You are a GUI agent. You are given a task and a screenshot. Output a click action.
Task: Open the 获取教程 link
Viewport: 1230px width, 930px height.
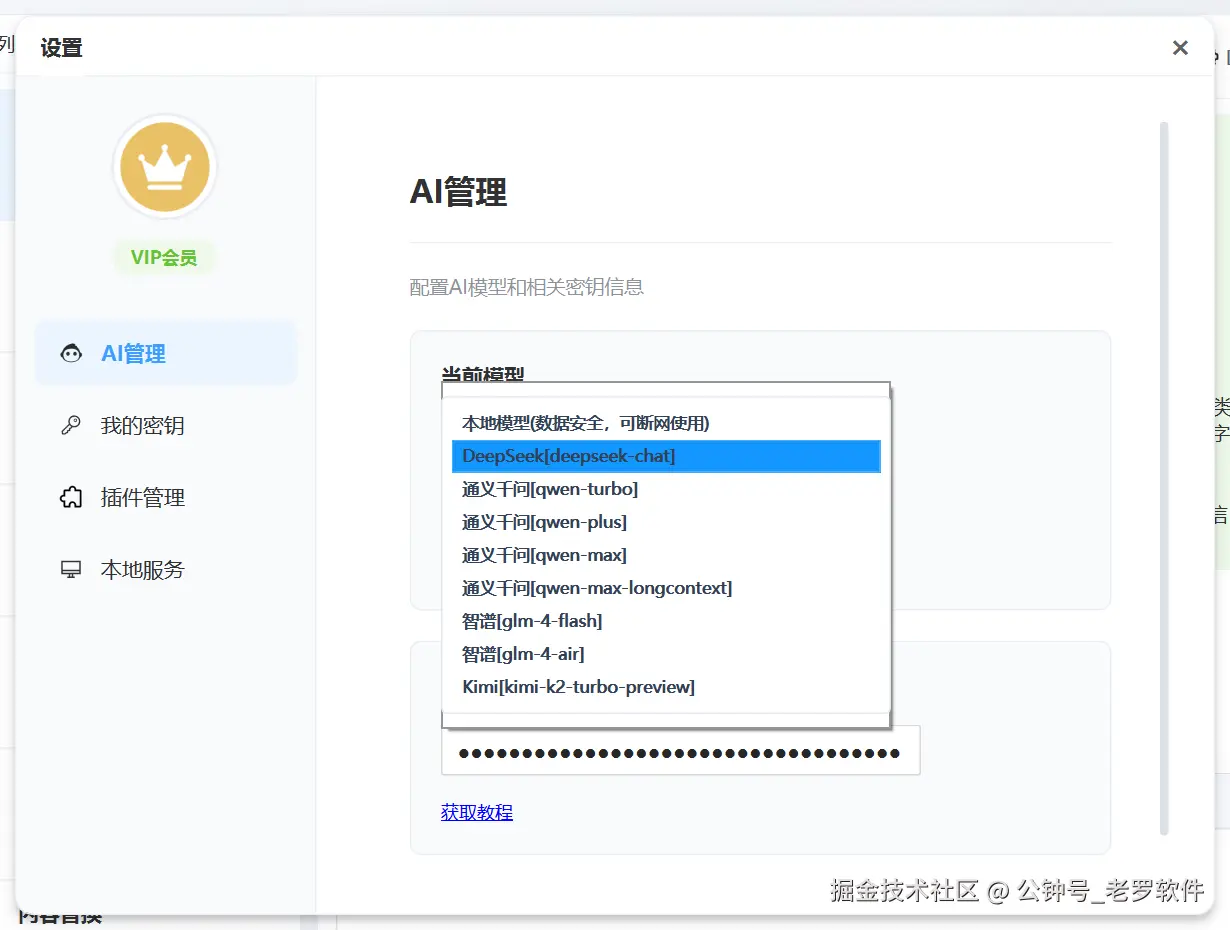[477, 812]
